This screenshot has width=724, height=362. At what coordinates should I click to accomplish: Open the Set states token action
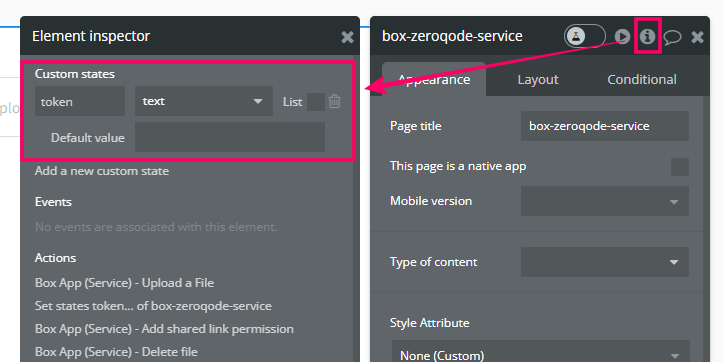pos(153,306)
